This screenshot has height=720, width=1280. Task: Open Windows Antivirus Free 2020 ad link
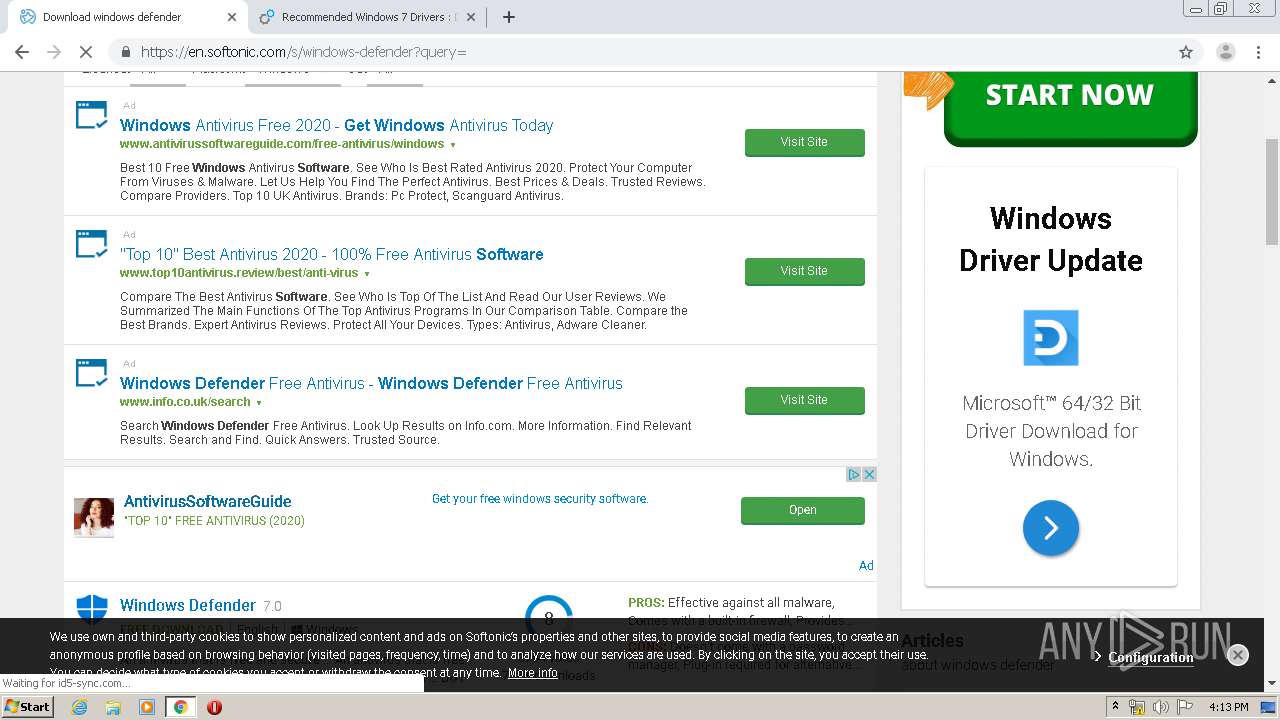click(336, 125)
